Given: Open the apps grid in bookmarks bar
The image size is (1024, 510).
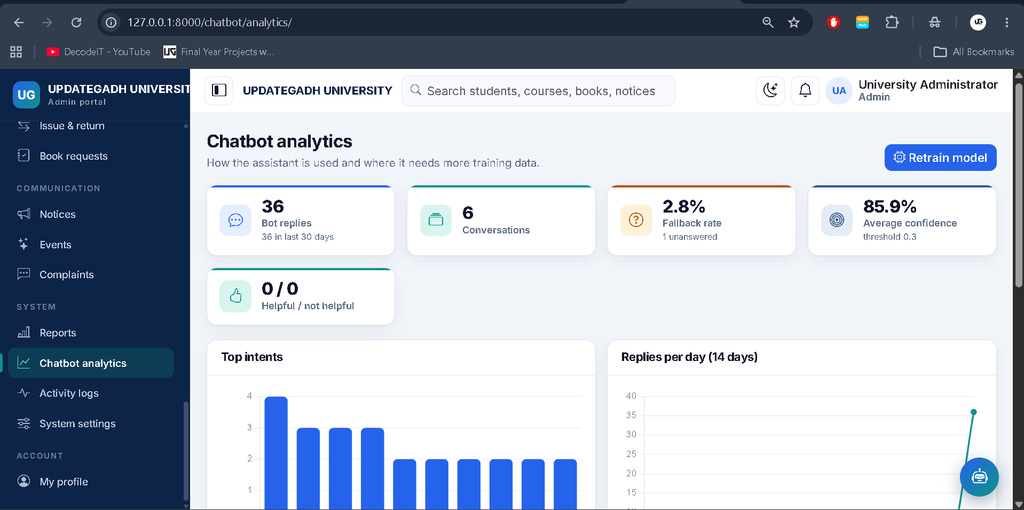Looking at the screenshot, I should coord(16,52).
